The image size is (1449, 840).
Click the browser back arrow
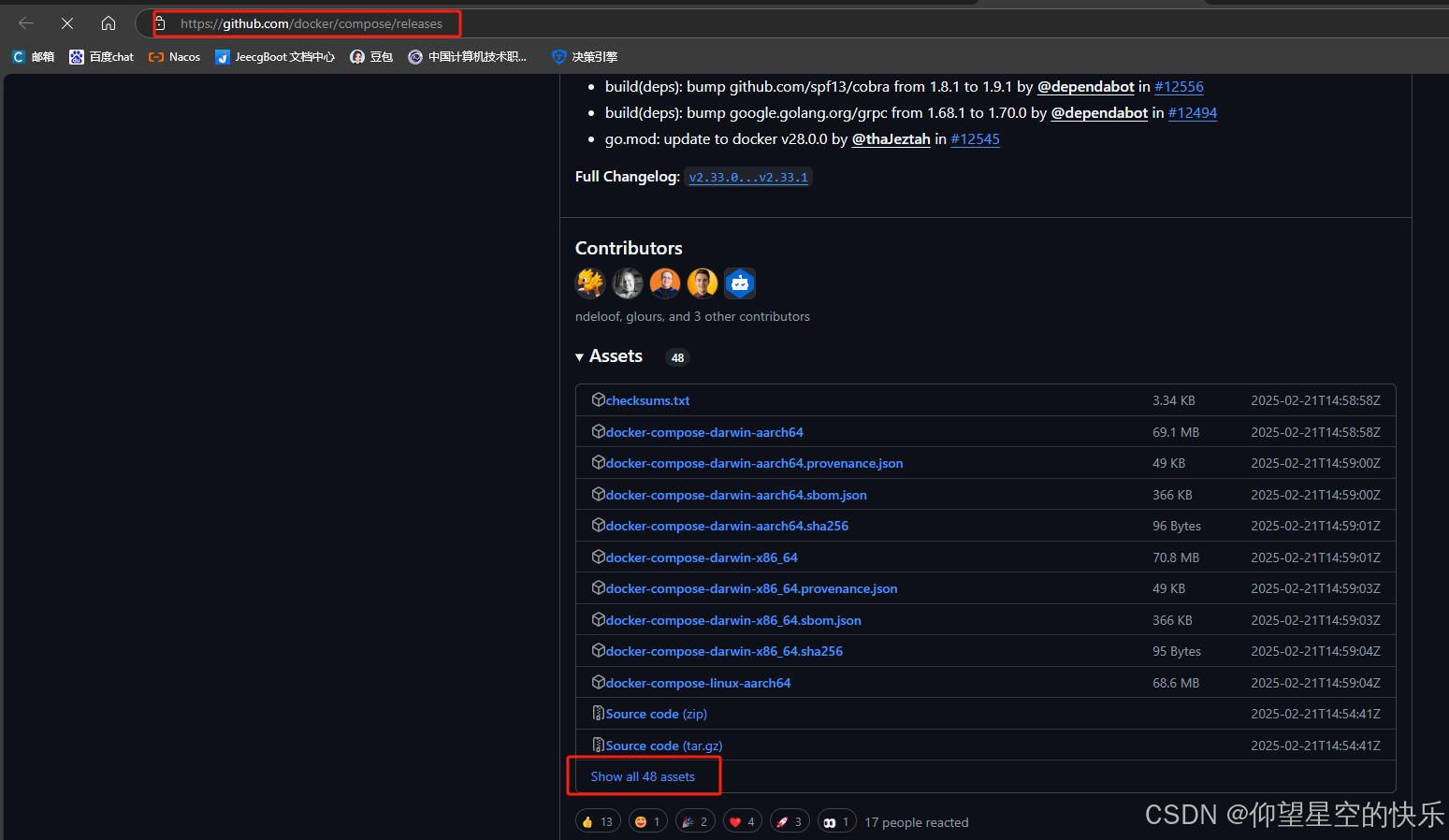click(26, 23)
